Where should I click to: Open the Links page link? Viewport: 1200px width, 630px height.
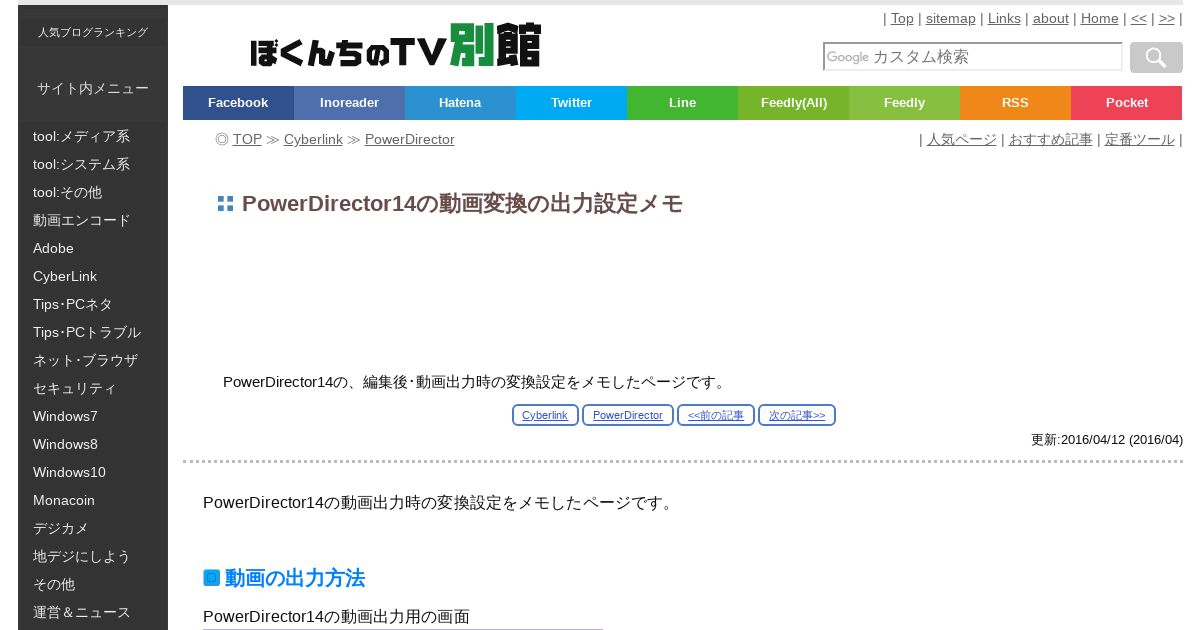pos(1004,18)
